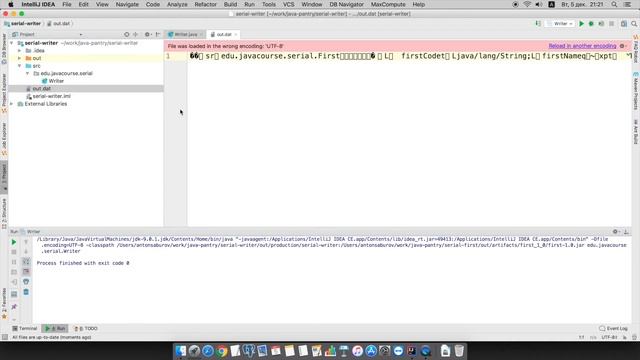The height and width of the screenshot is (360, 640).
Task: Collapse the edu.javacourse.serial package
Action: click(28, 73)
